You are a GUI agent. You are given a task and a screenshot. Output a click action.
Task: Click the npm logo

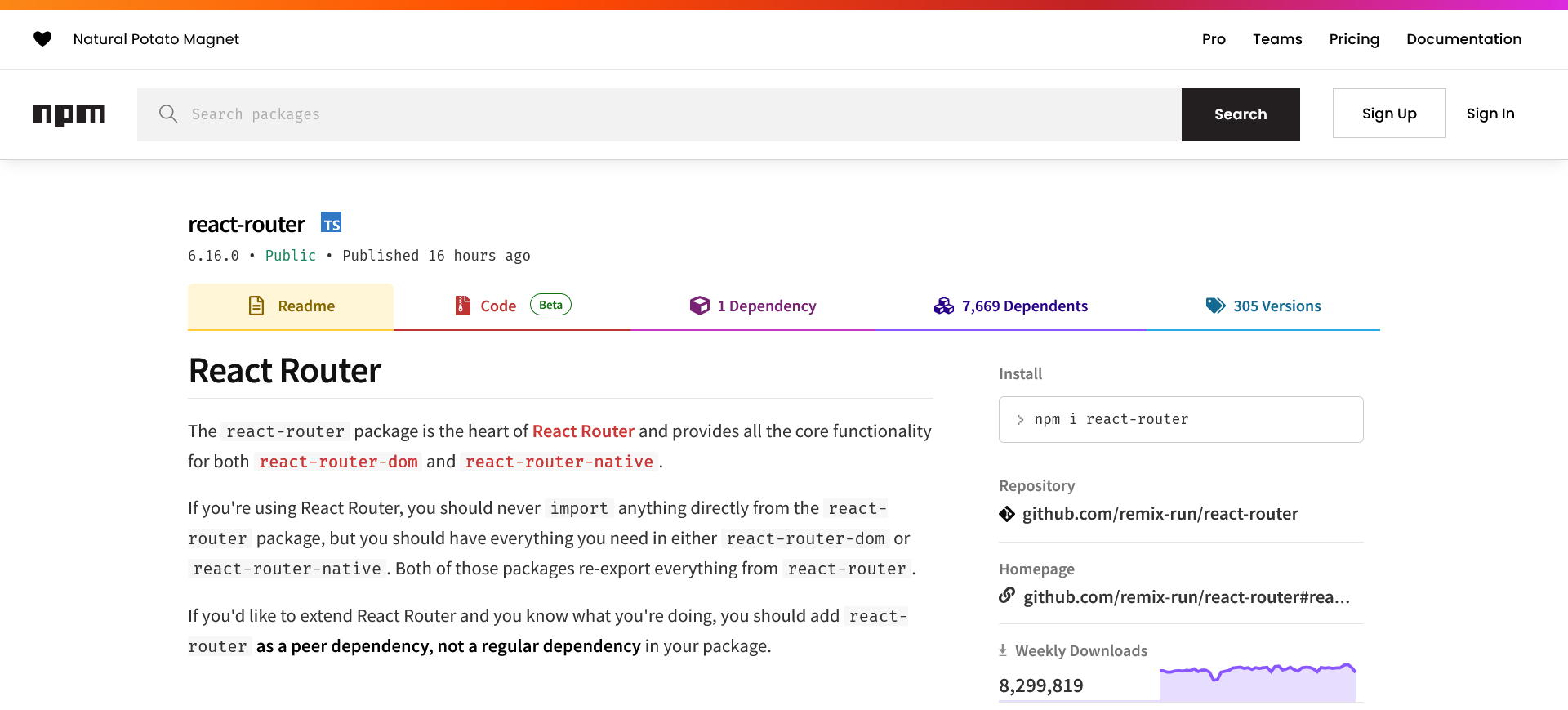(x=69, y=114)
